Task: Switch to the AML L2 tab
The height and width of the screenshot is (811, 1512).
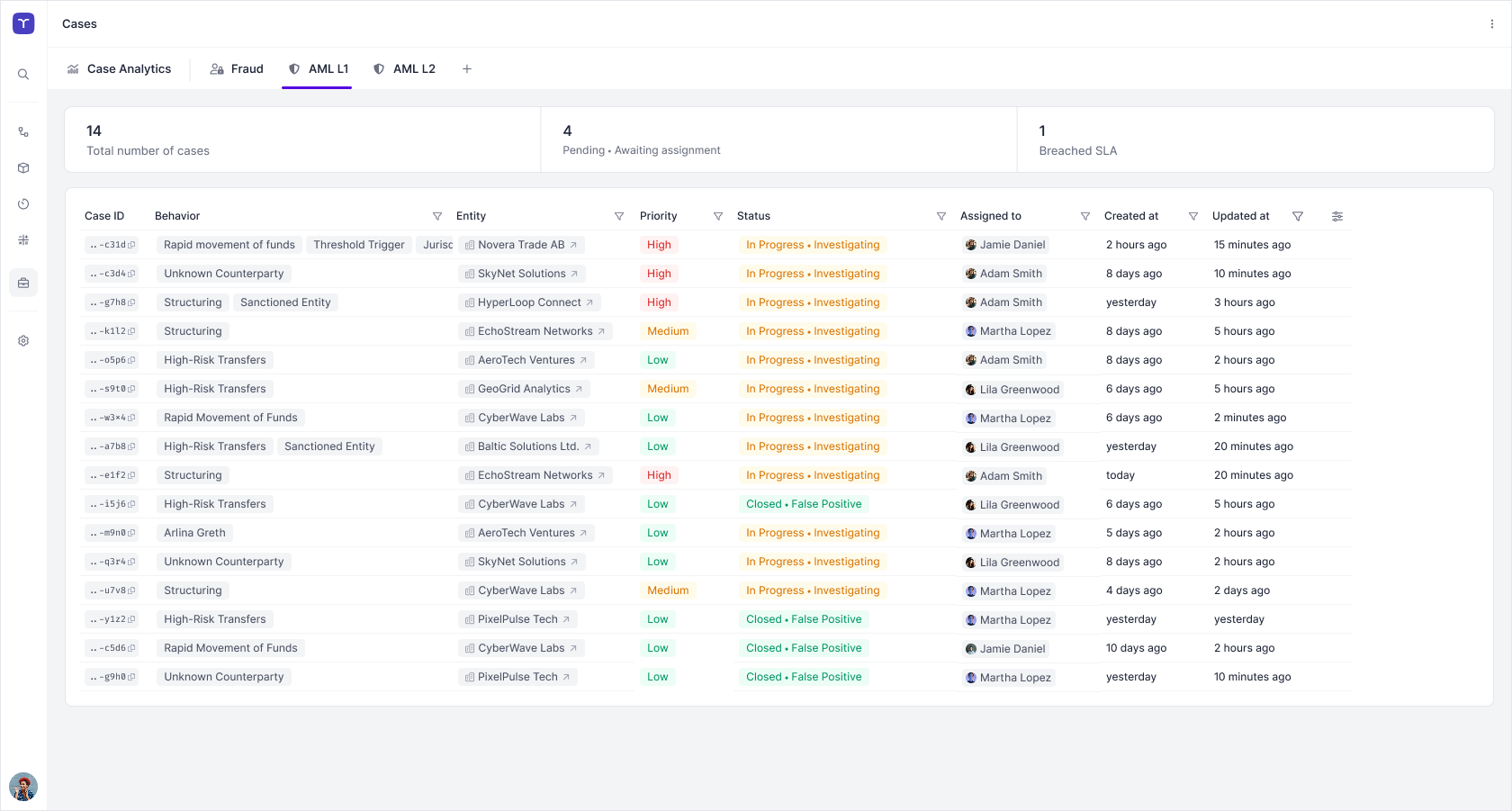Action: tap(404, 69)
